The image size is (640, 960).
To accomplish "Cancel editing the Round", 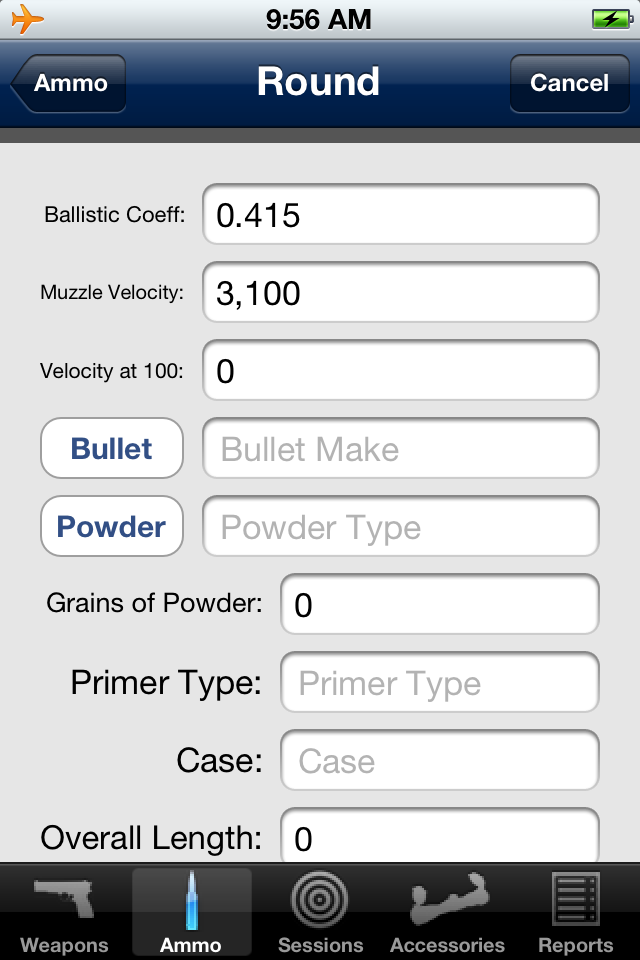I will pyautogui.click(x=569, y=83).
